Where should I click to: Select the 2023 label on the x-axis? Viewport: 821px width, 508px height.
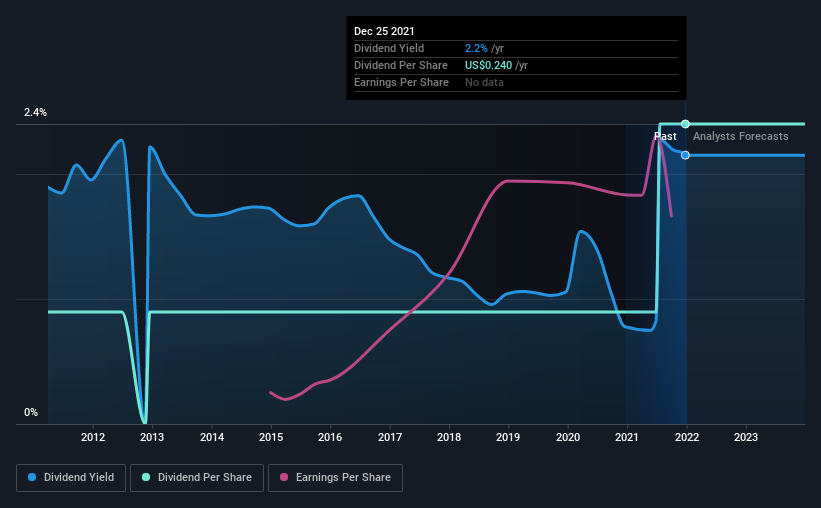746,437
